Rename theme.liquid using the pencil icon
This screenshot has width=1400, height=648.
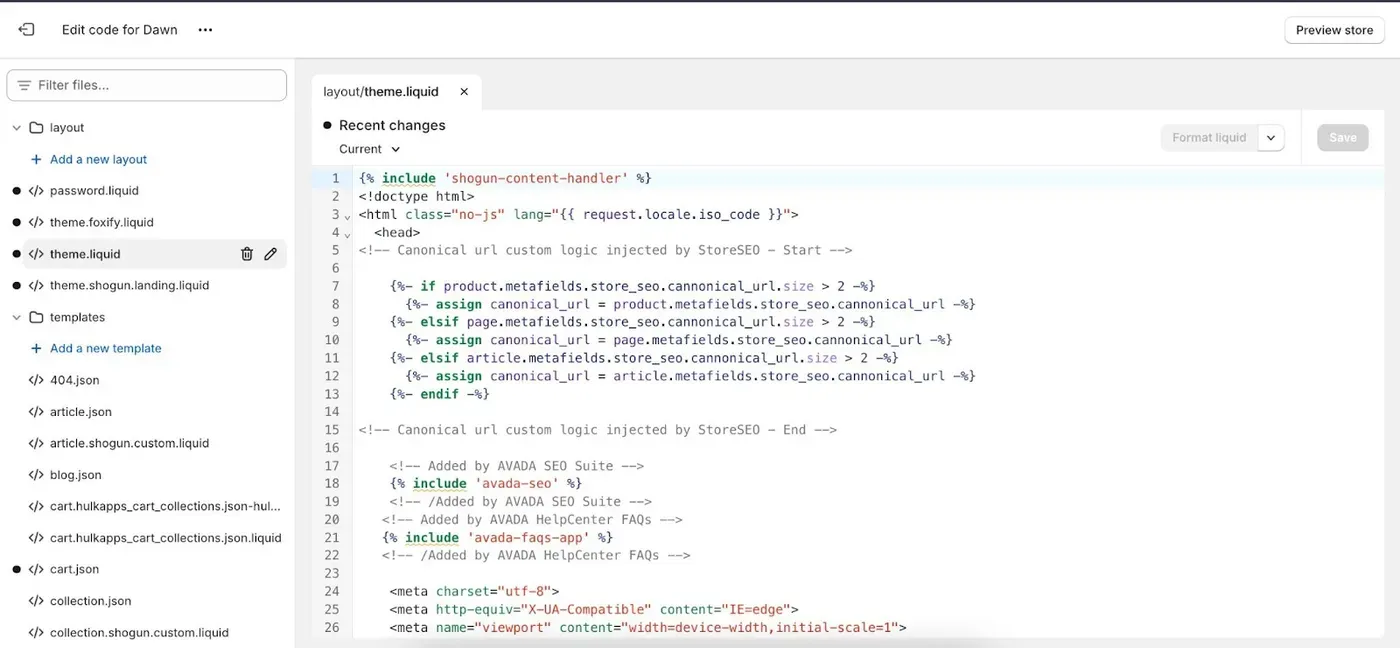pyautogui.click(x=270, y=254)
